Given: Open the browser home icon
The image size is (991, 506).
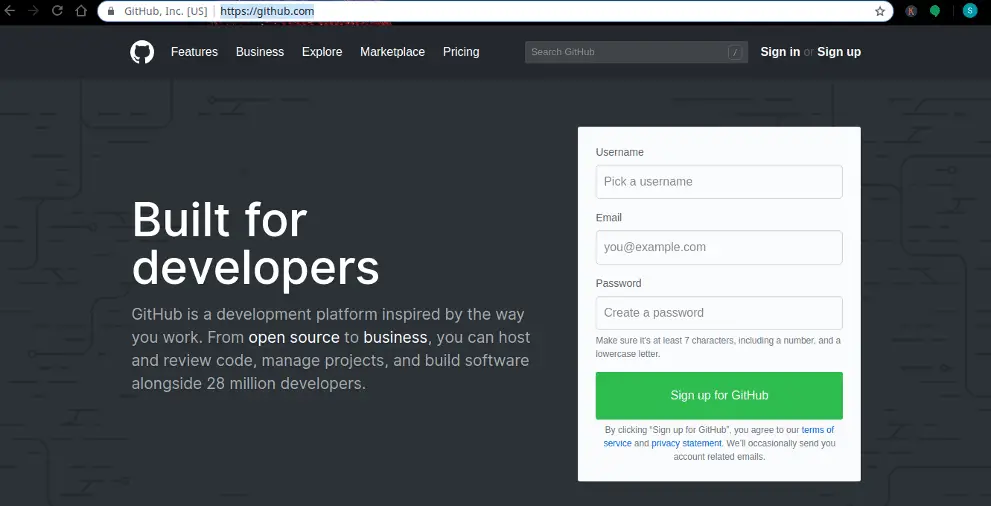Looking at the screenshot, I should [81, 11].
